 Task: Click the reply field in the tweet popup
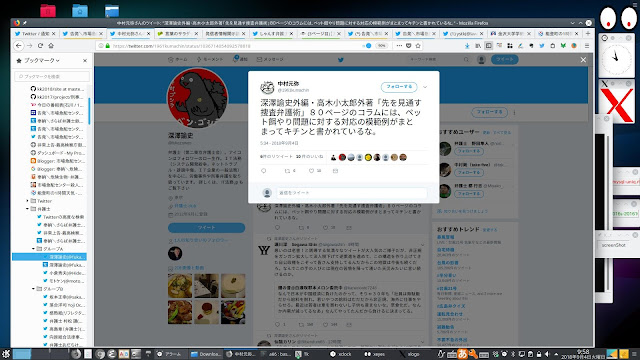point(351,193)
